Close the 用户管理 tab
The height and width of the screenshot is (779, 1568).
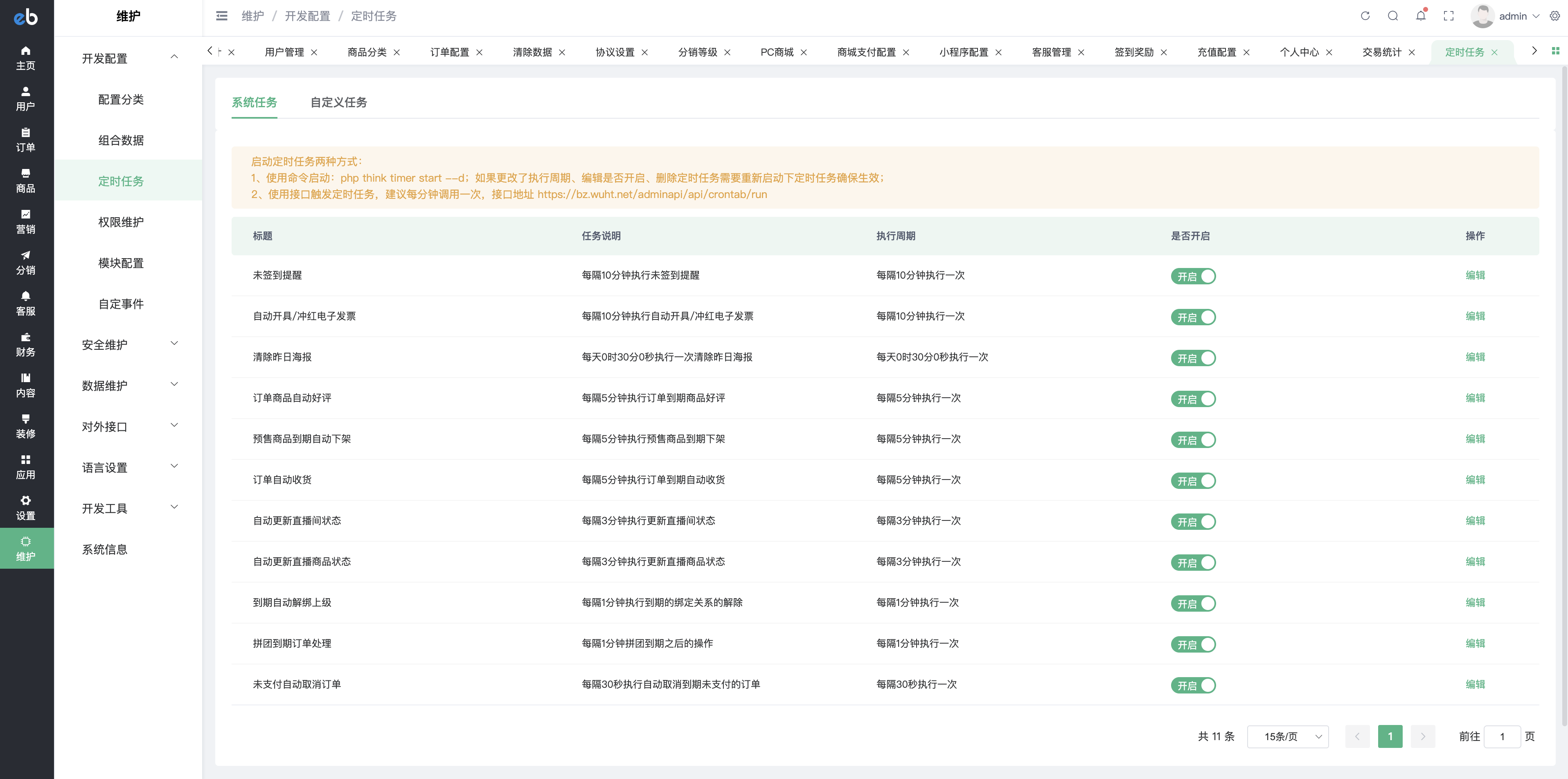click(x=314, y=52)
